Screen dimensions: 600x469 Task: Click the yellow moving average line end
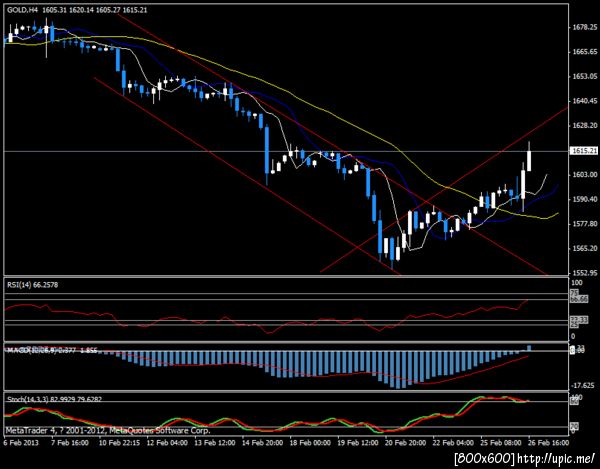(558, 213)
